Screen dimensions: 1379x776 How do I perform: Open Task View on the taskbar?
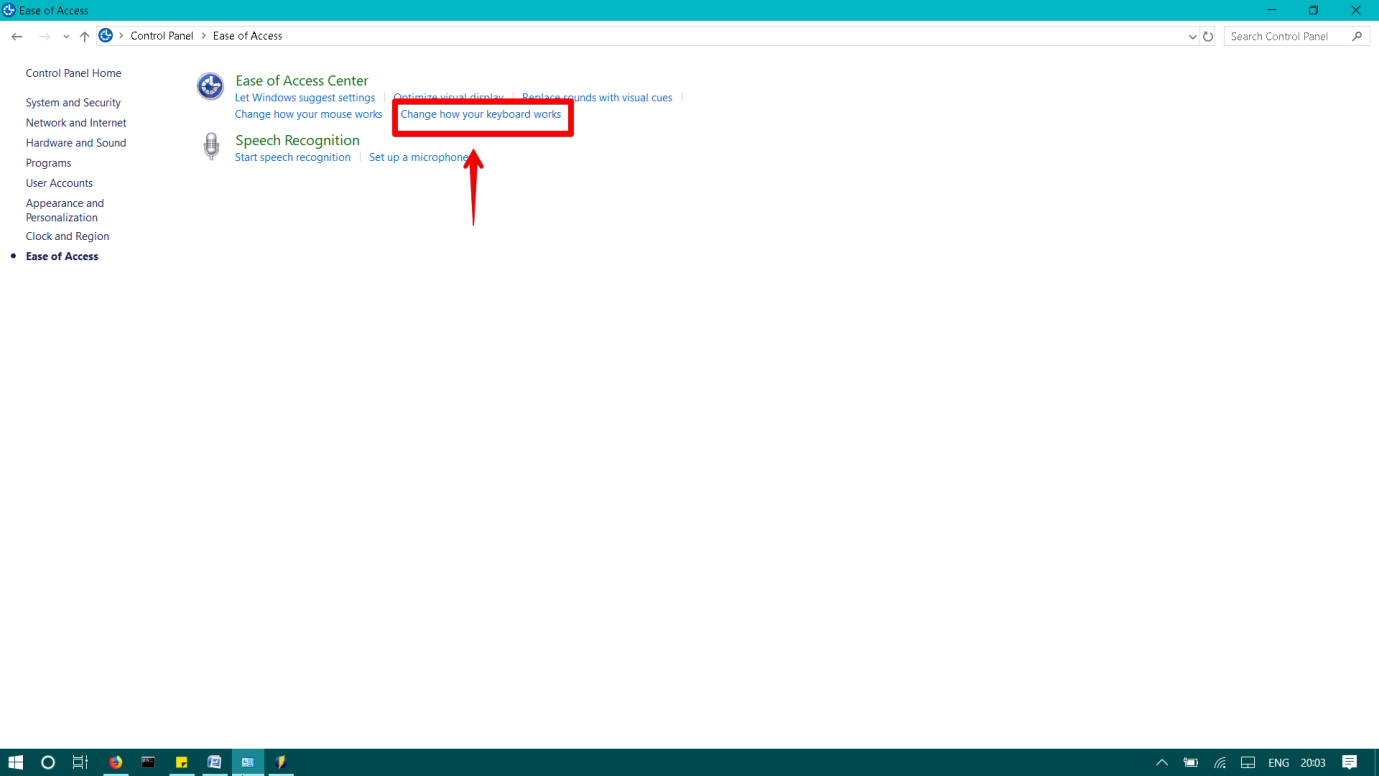[x=80, y=762]
